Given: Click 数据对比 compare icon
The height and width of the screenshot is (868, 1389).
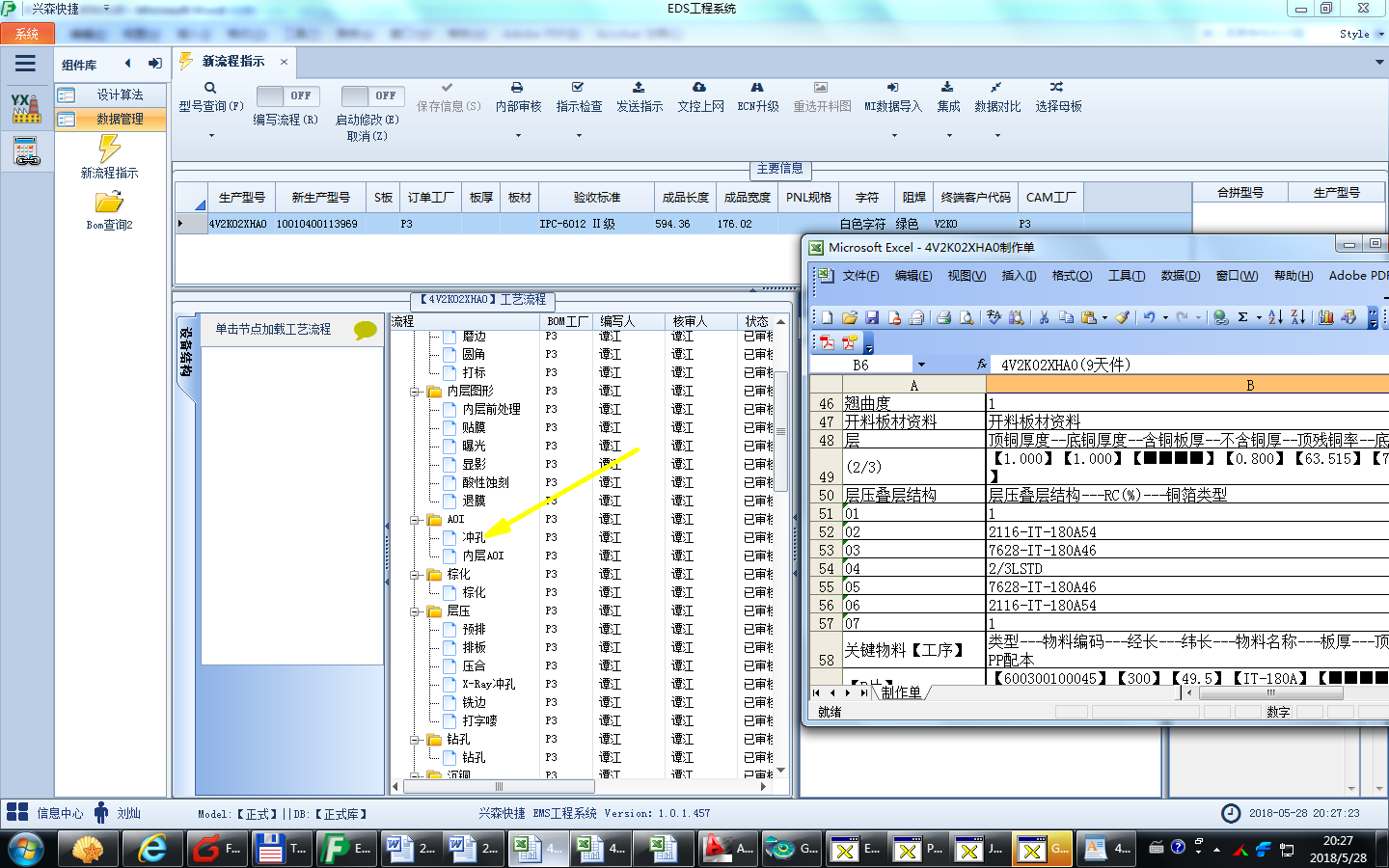Looking at the screenshot, I should click(x=996, y=88).
